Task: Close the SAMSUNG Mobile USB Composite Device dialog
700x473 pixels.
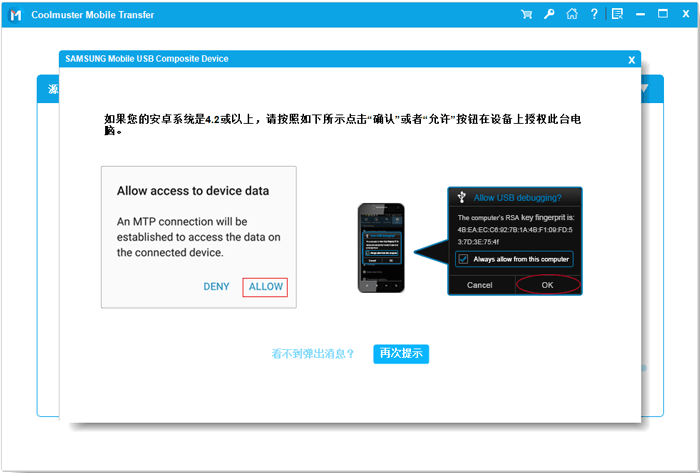Action: (x=631, y=60)
